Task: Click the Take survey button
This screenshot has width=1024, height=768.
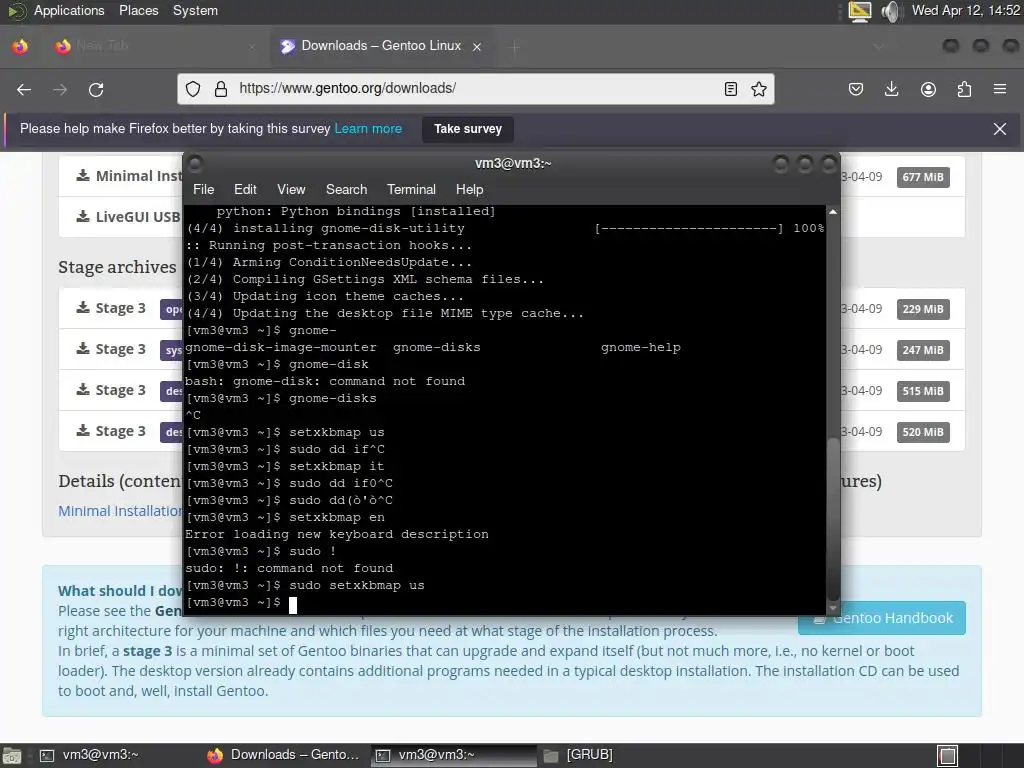Action: coord(468,129)
